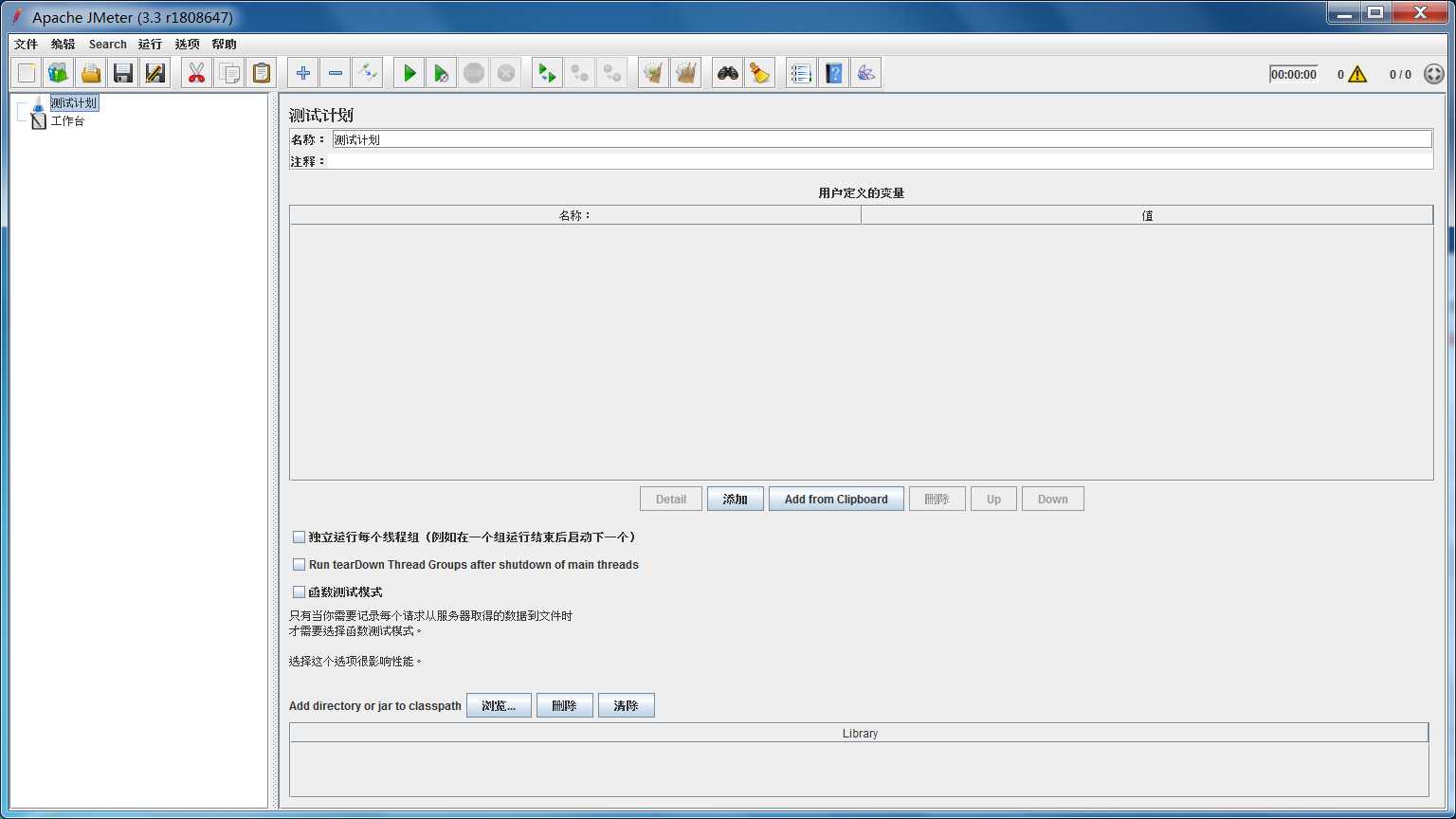The width and height of the screenshot is (1456, 819).
Task: Click the Save As pencil icon
Action: pos(155,73)
